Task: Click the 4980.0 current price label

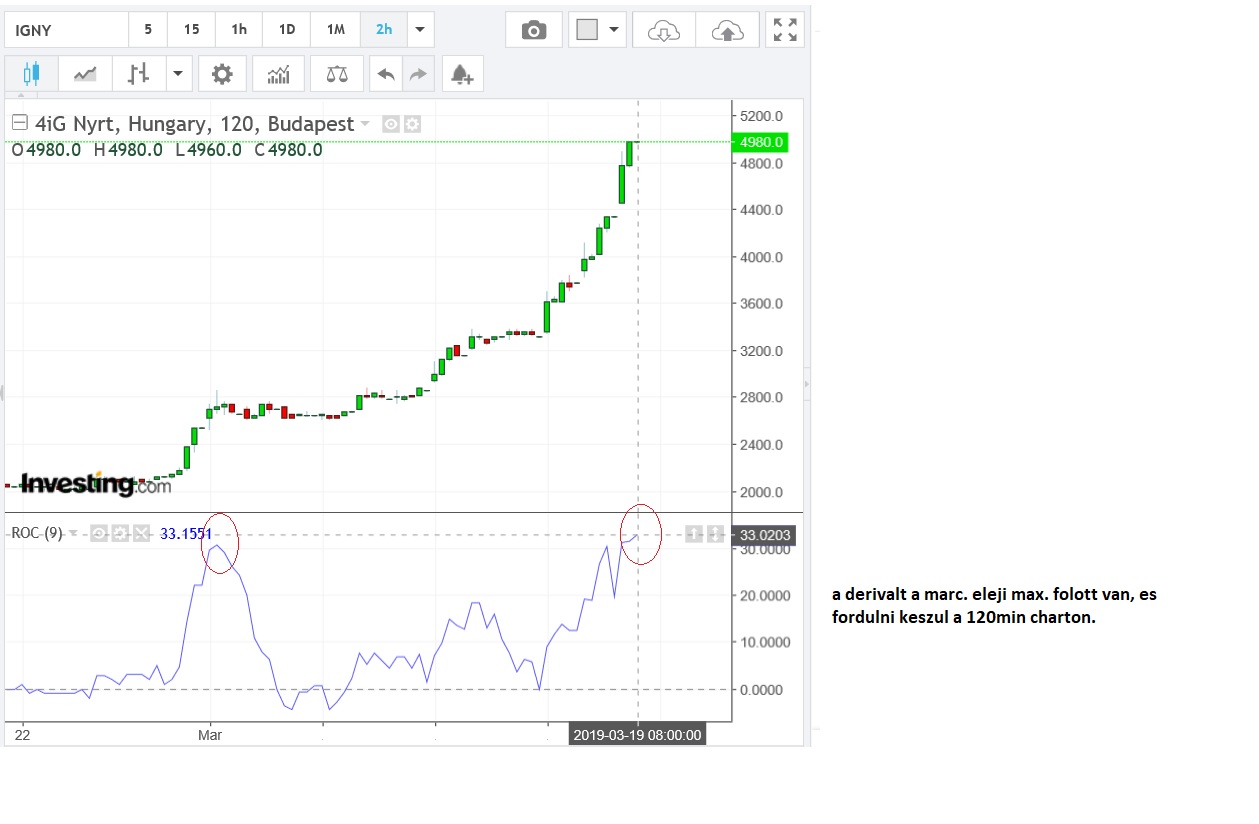Action: tap(763, 142)
